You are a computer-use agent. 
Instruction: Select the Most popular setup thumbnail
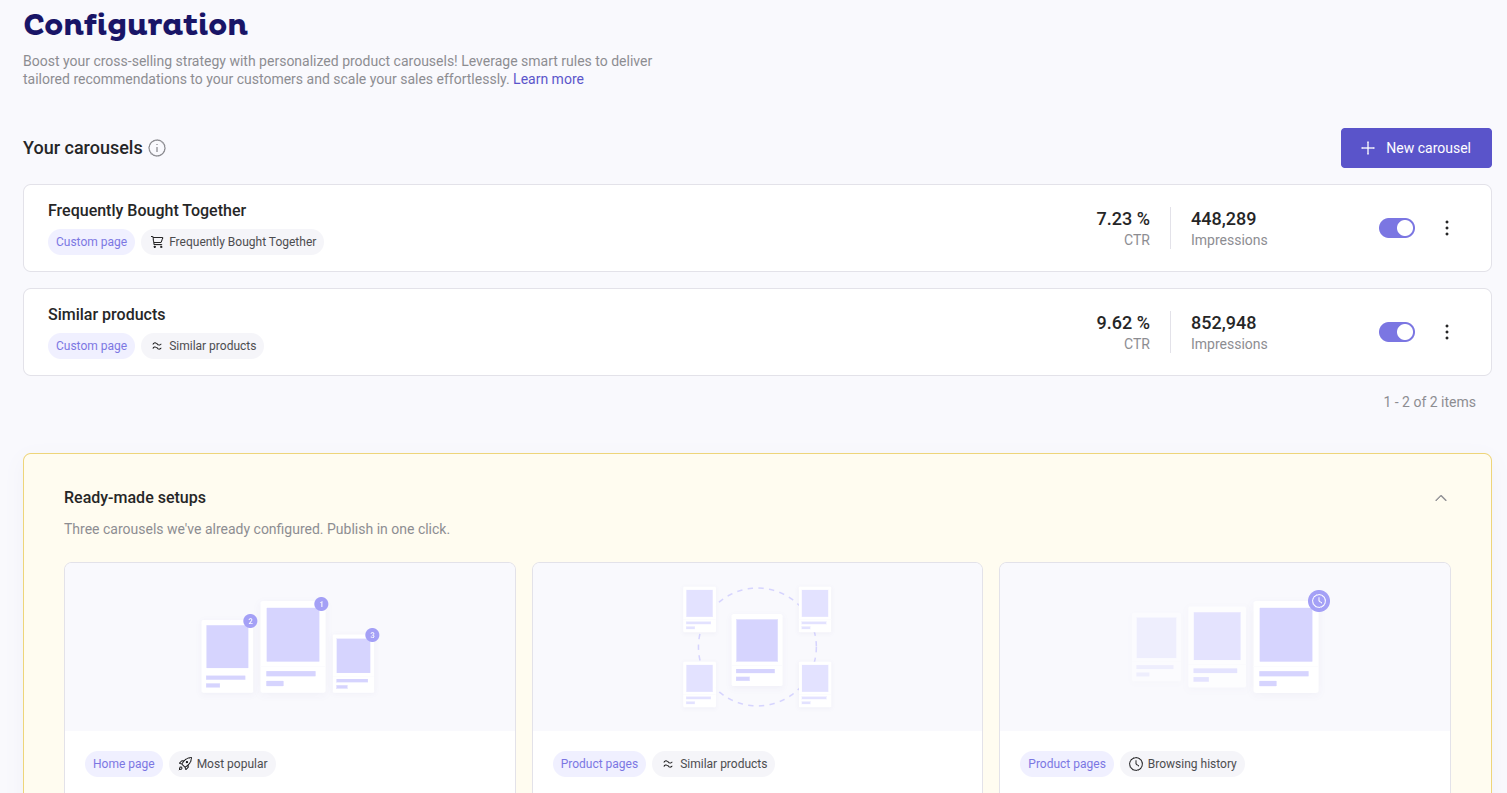click(x=290, y=647)
